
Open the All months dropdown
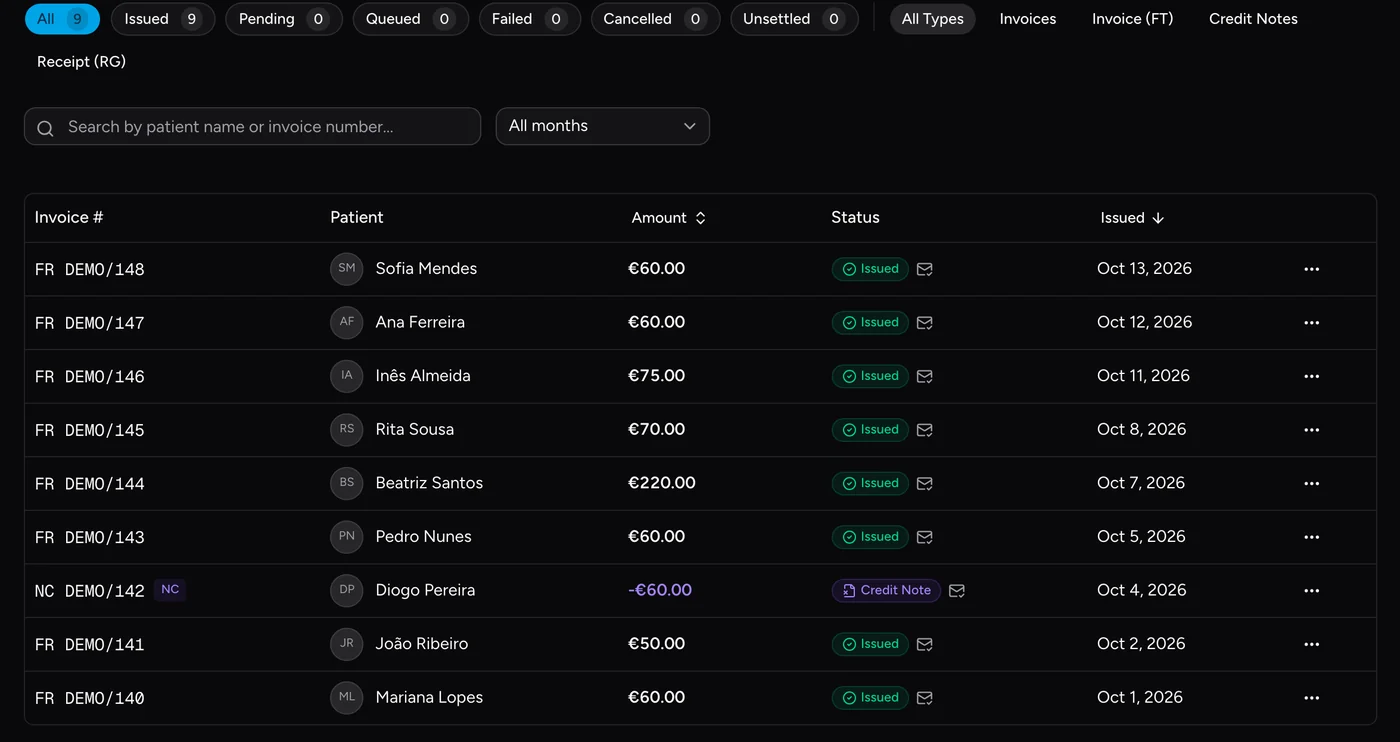[603, 126]
